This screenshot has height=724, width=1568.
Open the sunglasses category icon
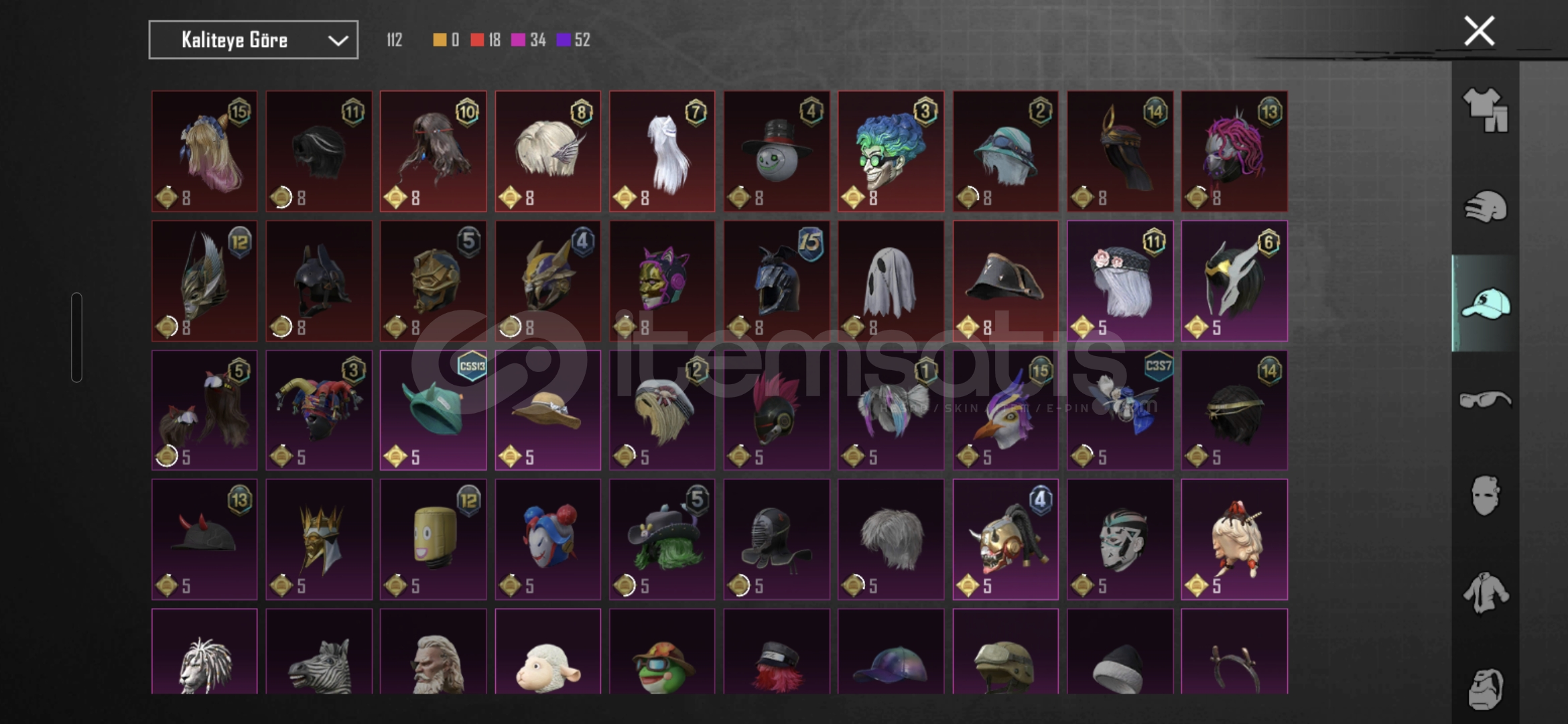(1485, 400)
